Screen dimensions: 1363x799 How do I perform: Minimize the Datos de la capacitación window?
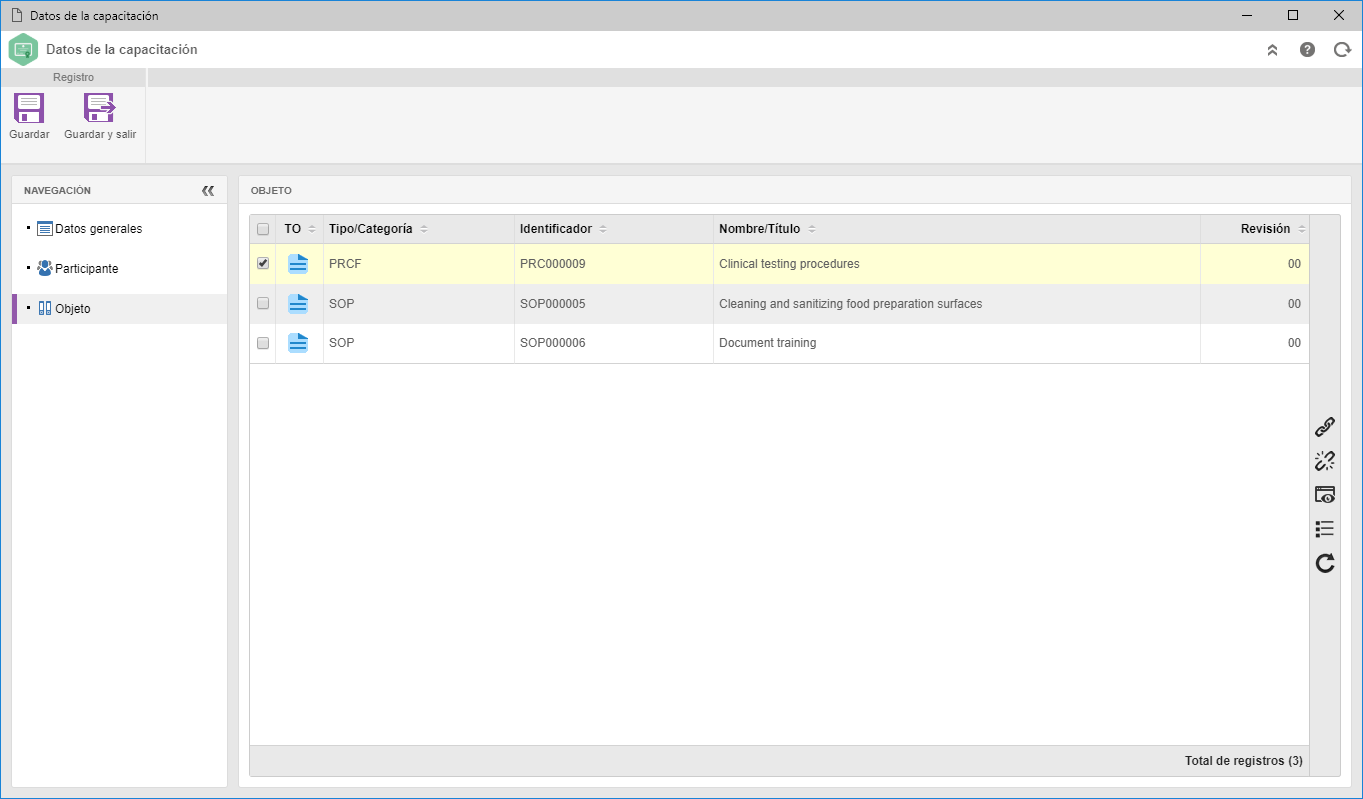click(1247, 15)
